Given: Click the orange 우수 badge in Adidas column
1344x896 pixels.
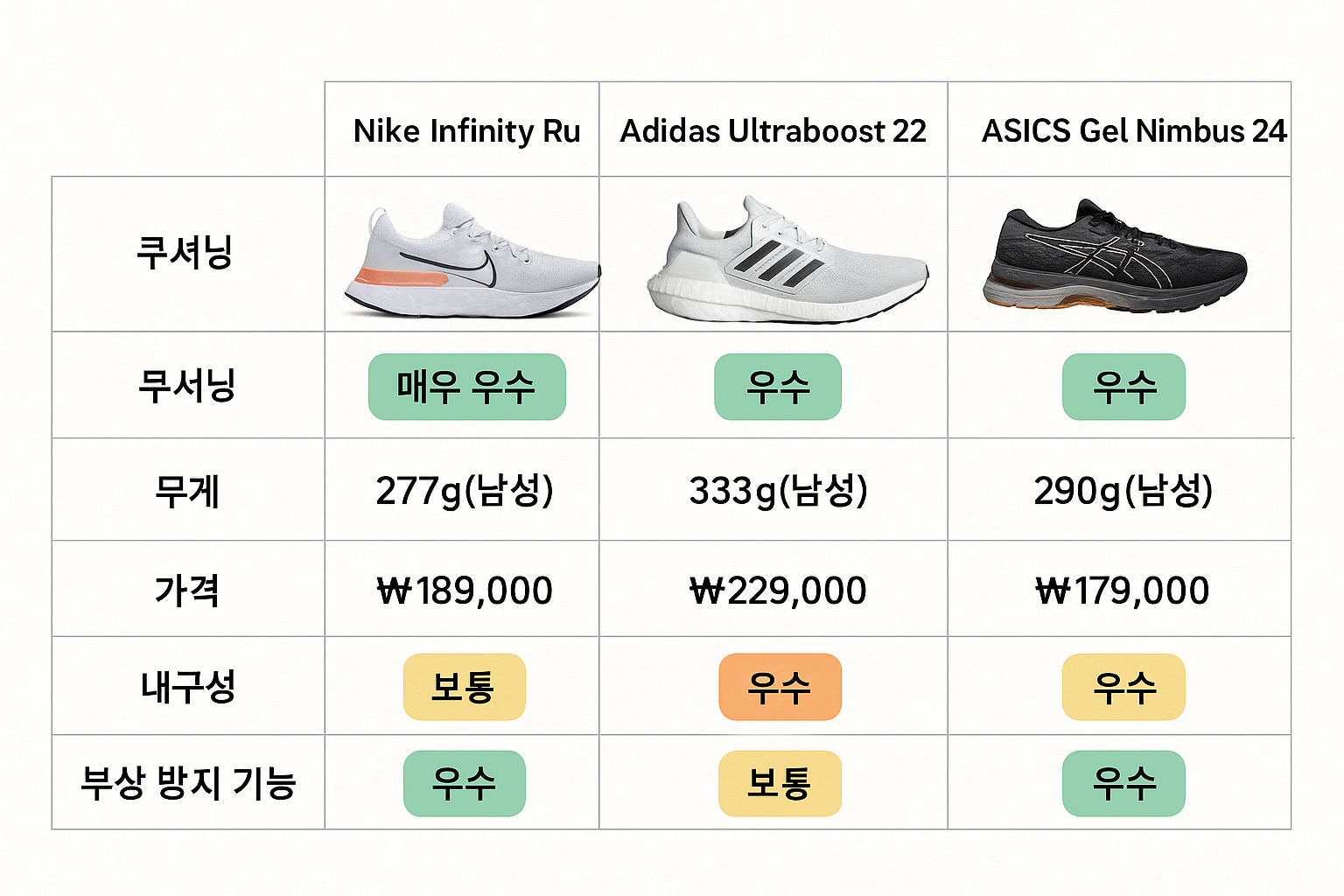Looking at the screenshot, I should pos(779,687).
